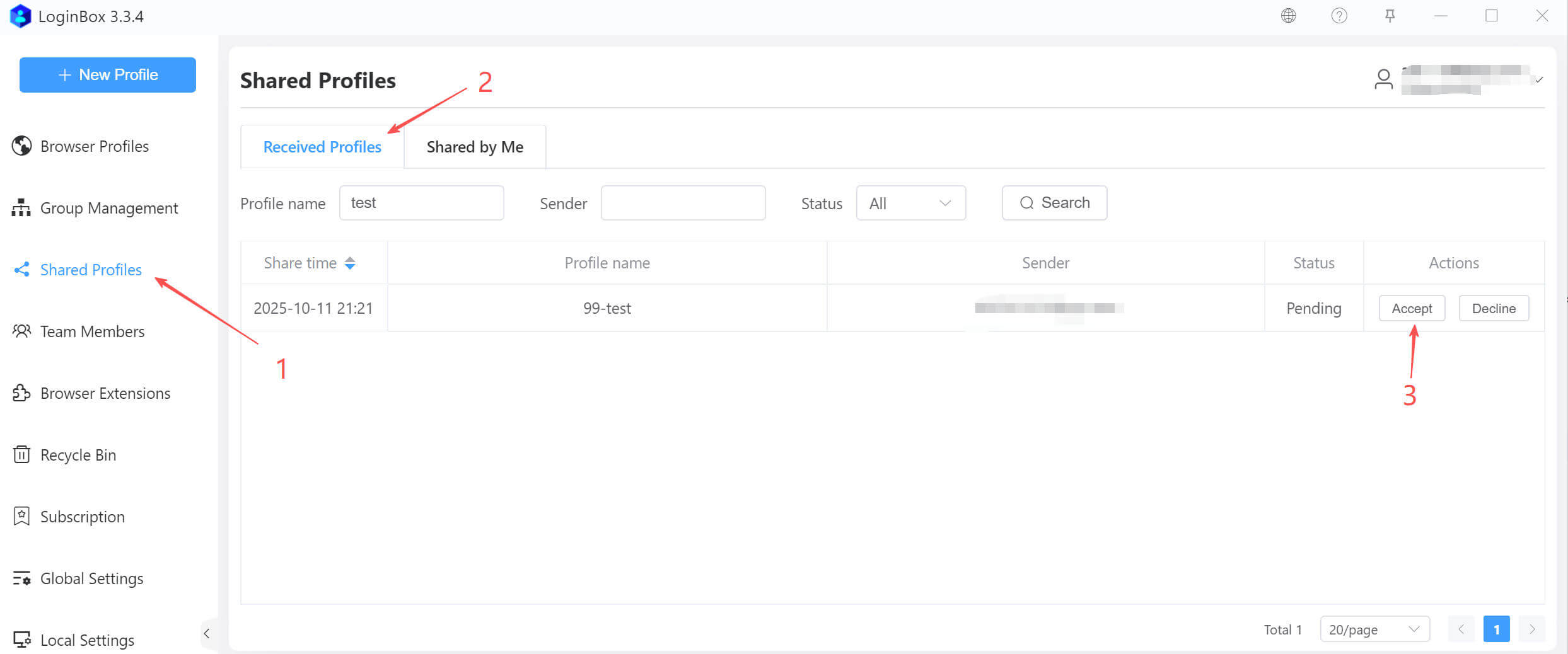This screenshot has height=654, width=1568.
Task: Click the Group Management hierarchy icon
Action: pyautogui.click(x=21, y=207)
